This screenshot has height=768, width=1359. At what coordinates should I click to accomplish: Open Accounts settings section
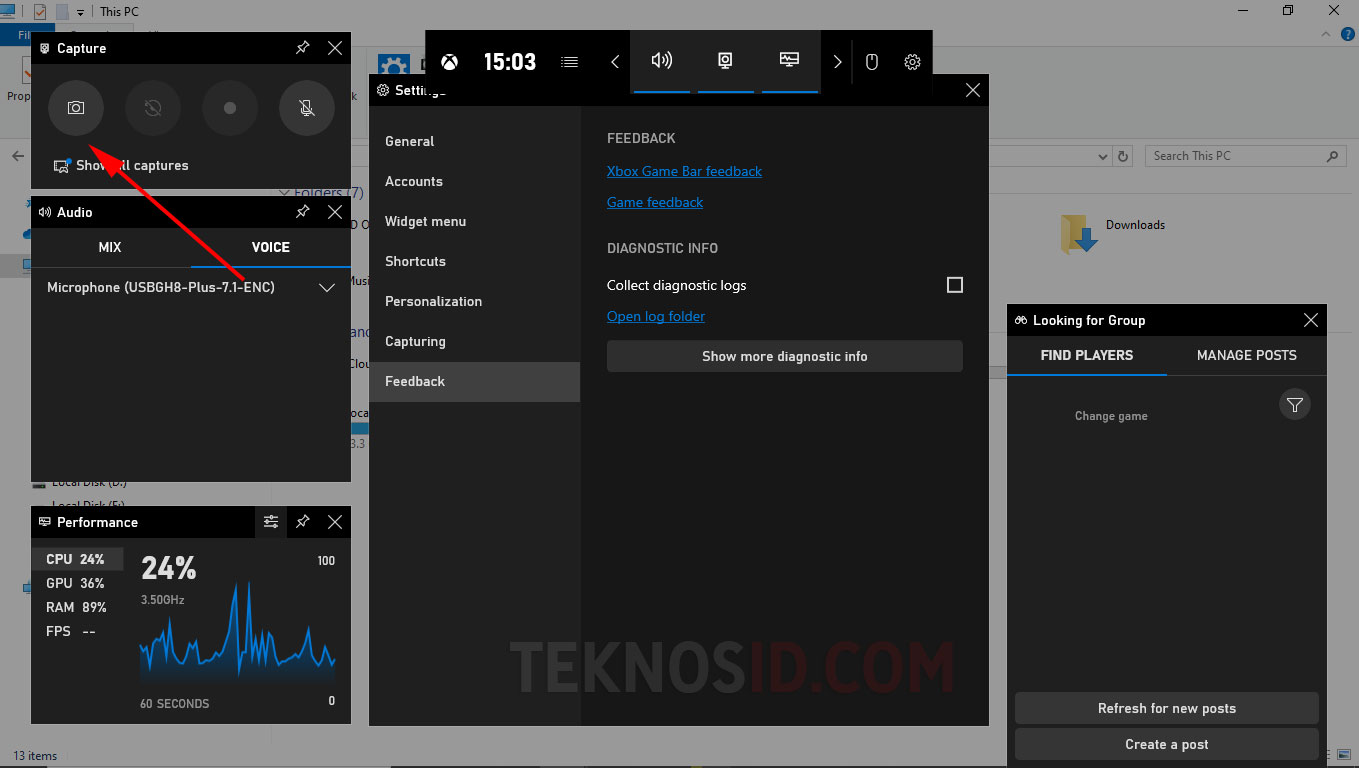(474, 181)
